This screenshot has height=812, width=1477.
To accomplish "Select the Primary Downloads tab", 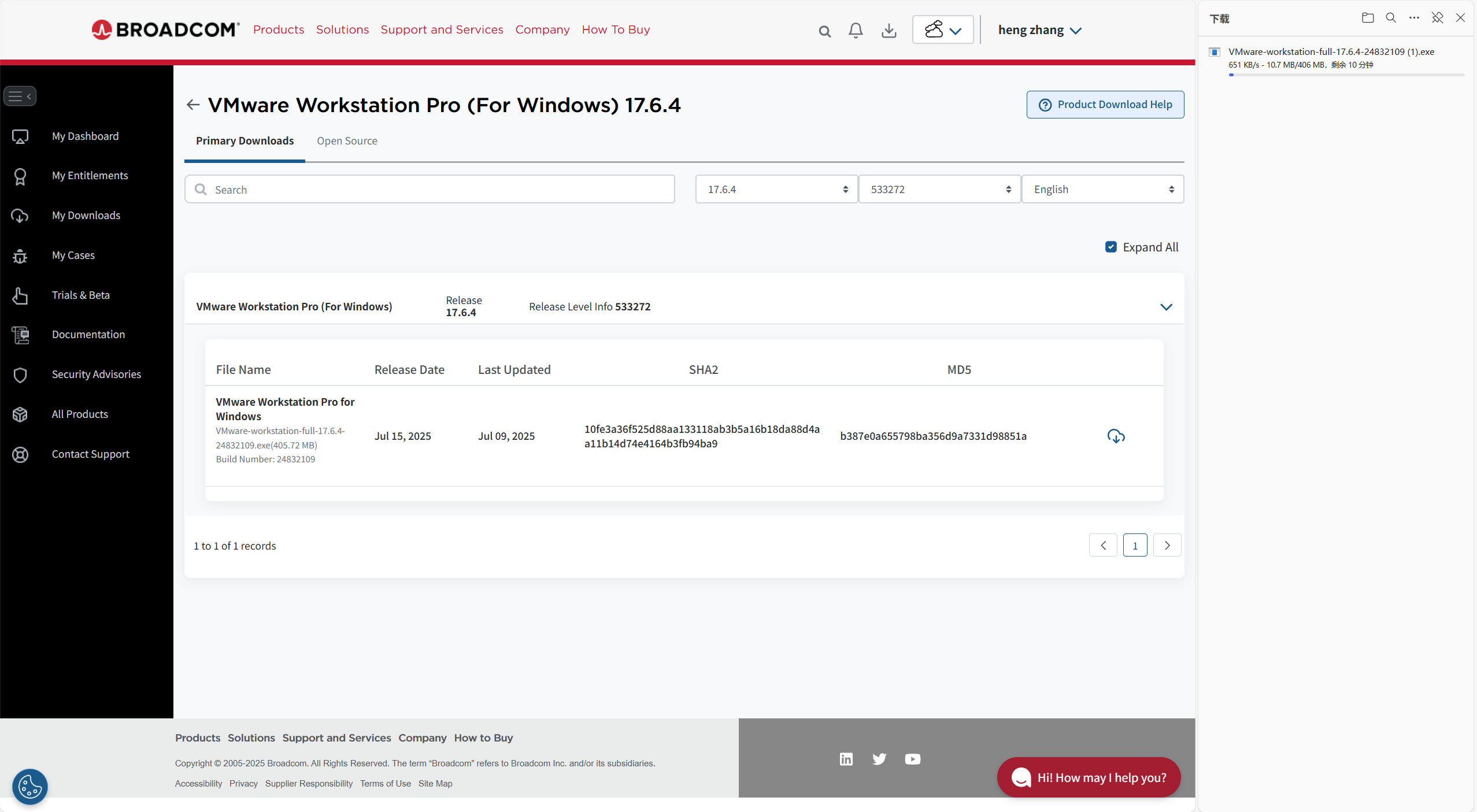I will [245, 141].
